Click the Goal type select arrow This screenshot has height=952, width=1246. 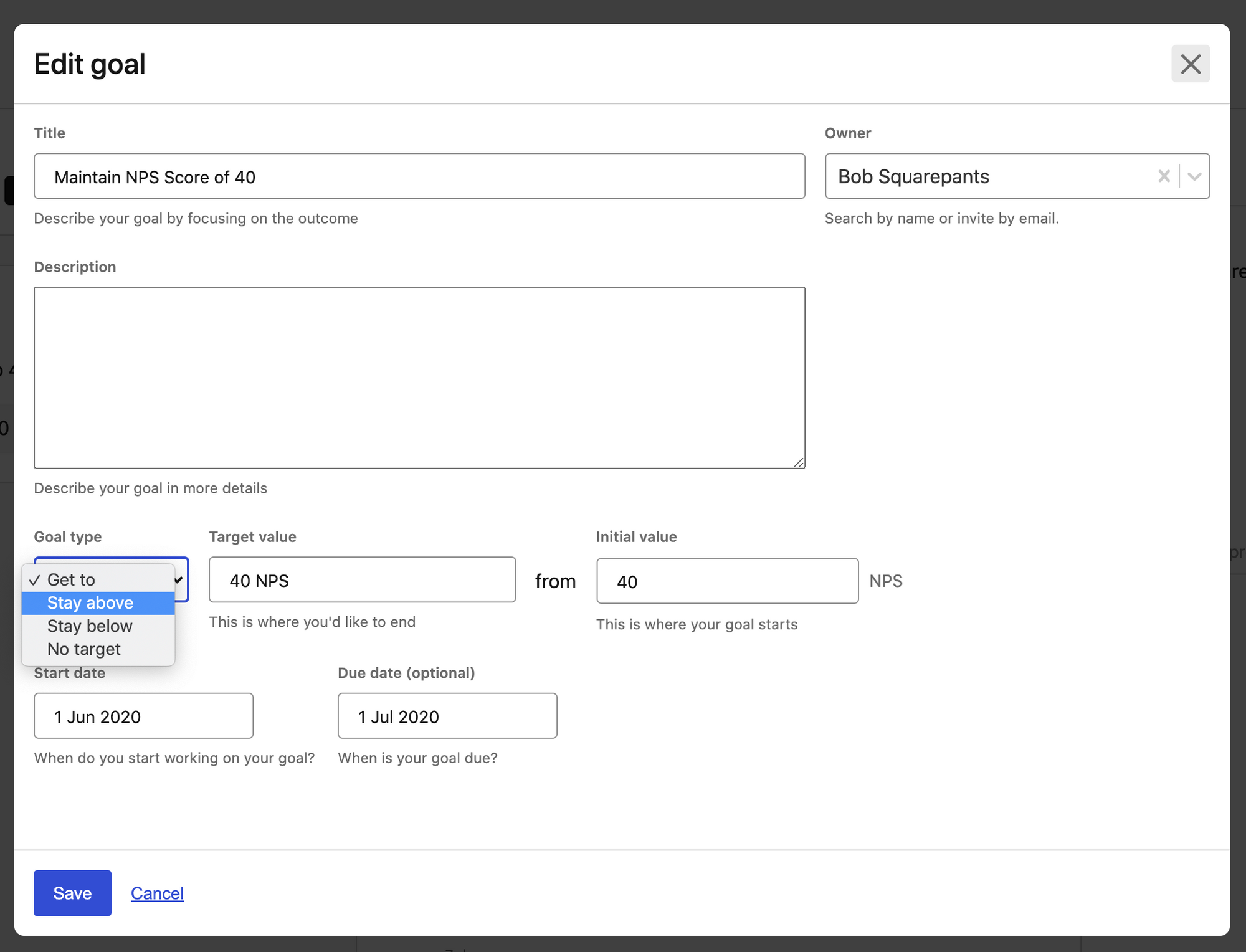[x=179, y=579]
